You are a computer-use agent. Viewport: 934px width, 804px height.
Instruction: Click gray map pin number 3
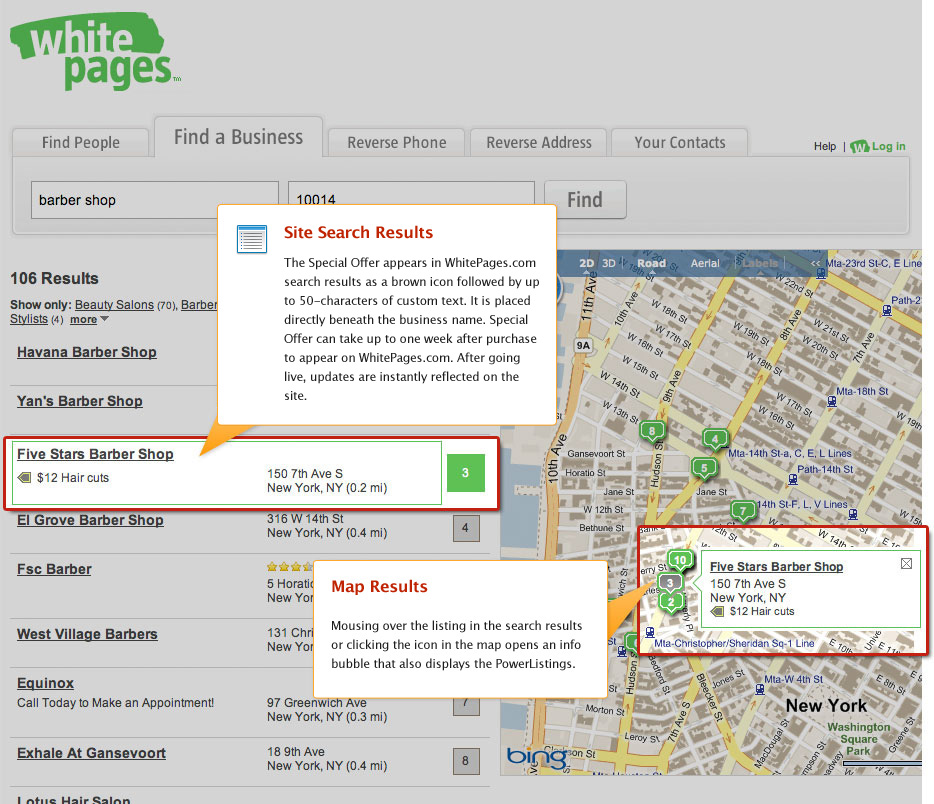(670, 583)
